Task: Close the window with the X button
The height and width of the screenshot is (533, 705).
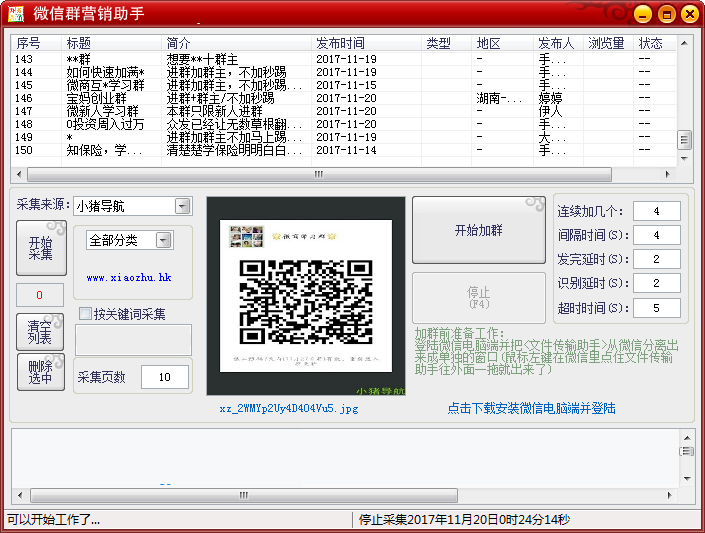Action: point(690,15)
